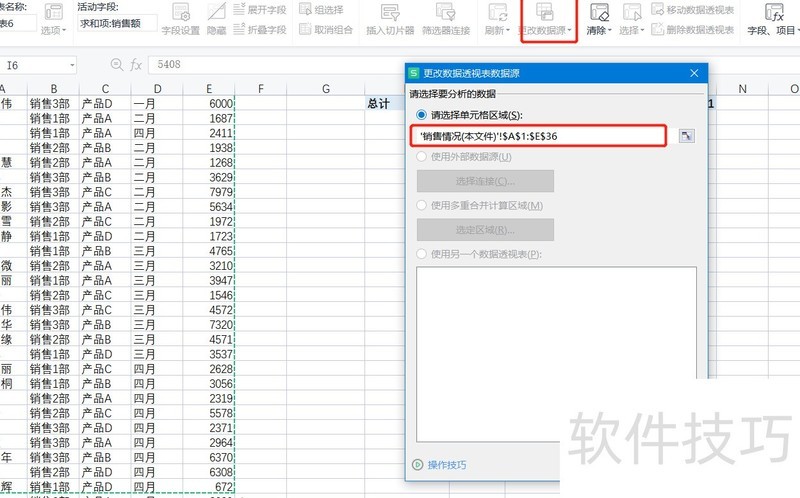Click the cell with value 5634

pos(209,207)
